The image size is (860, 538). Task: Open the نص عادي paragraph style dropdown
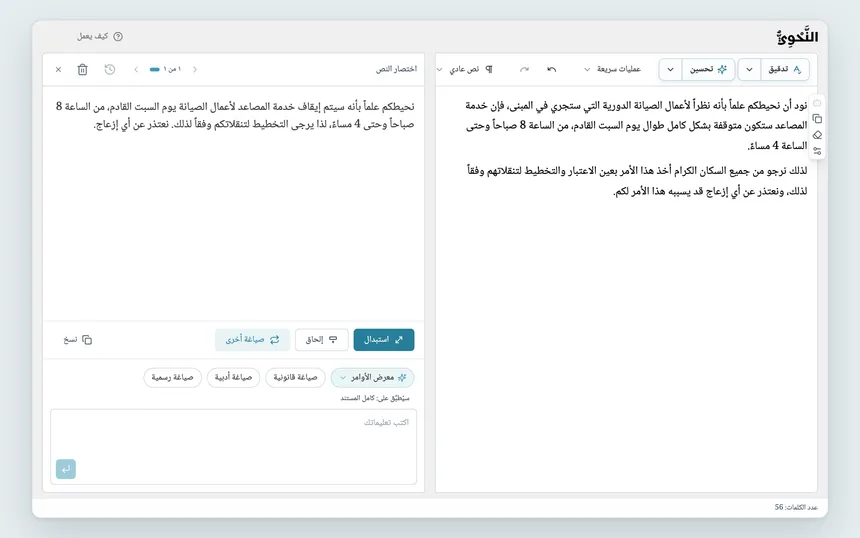[465, 69]
